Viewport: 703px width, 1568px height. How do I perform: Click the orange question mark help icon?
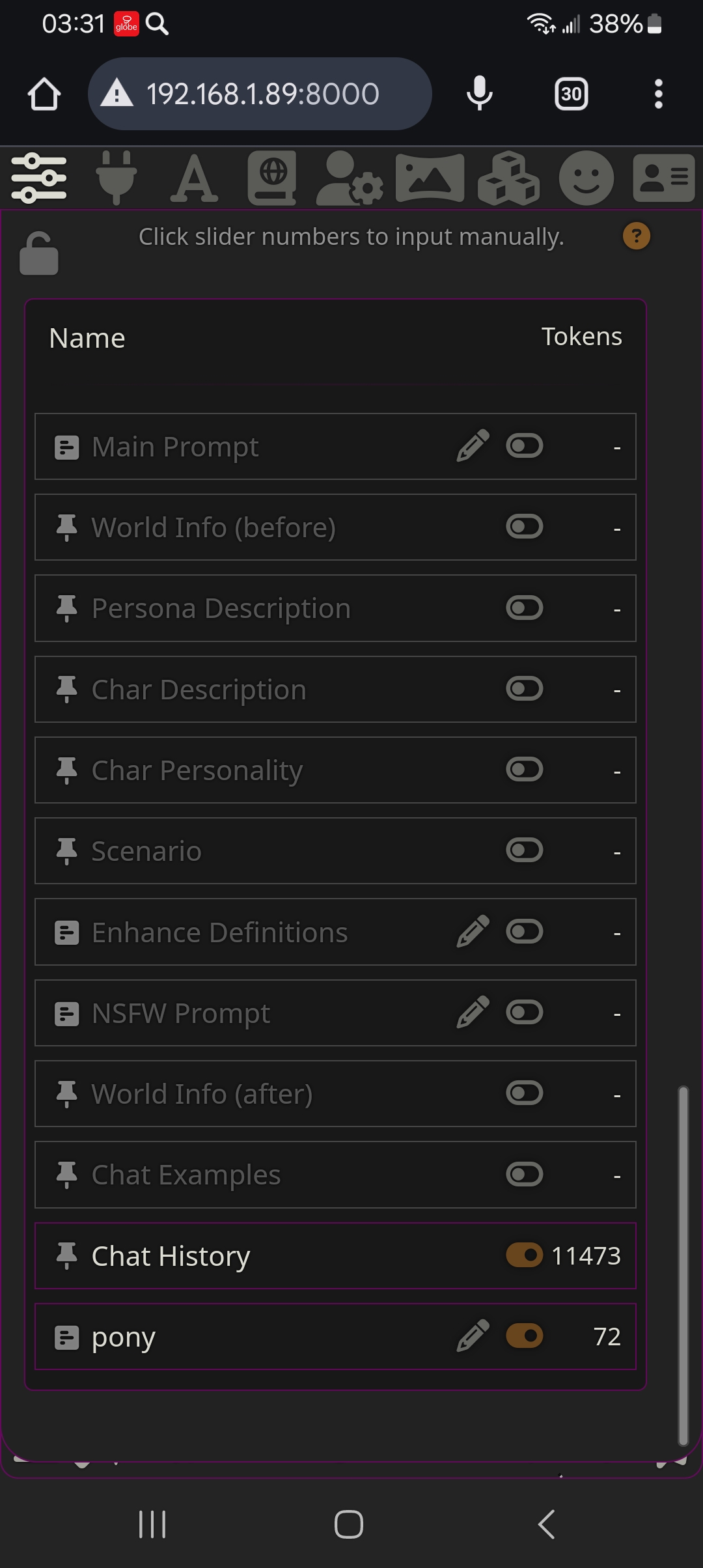(x=637, y=236)
